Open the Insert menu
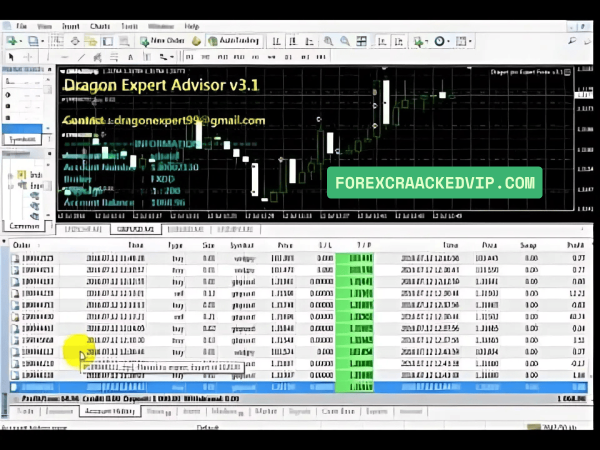 pos(70,26)
